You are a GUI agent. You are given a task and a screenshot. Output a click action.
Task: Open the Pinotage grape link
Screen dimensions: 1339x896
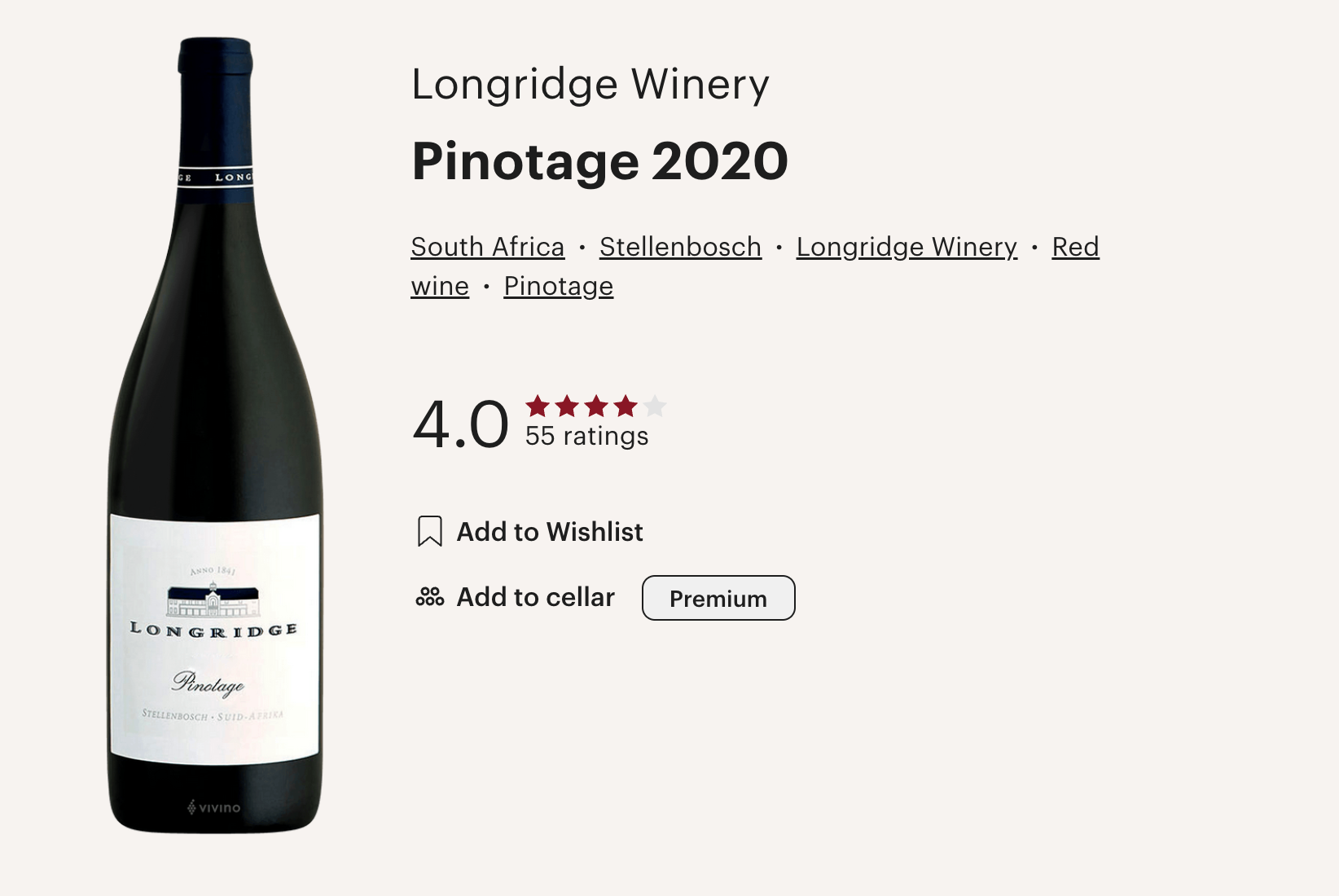point(559,286)
